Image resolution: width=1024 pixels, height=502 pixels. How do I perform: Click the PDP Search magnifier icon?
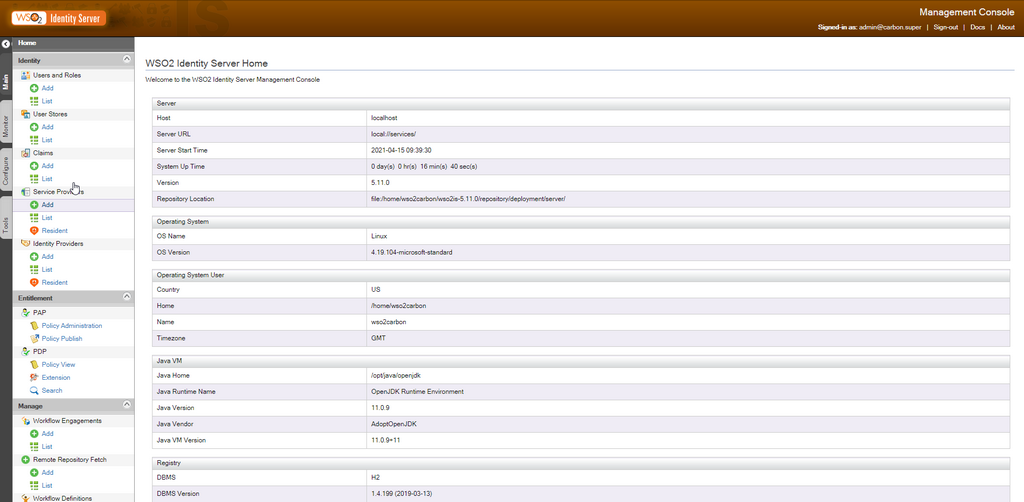pos(34,391)
